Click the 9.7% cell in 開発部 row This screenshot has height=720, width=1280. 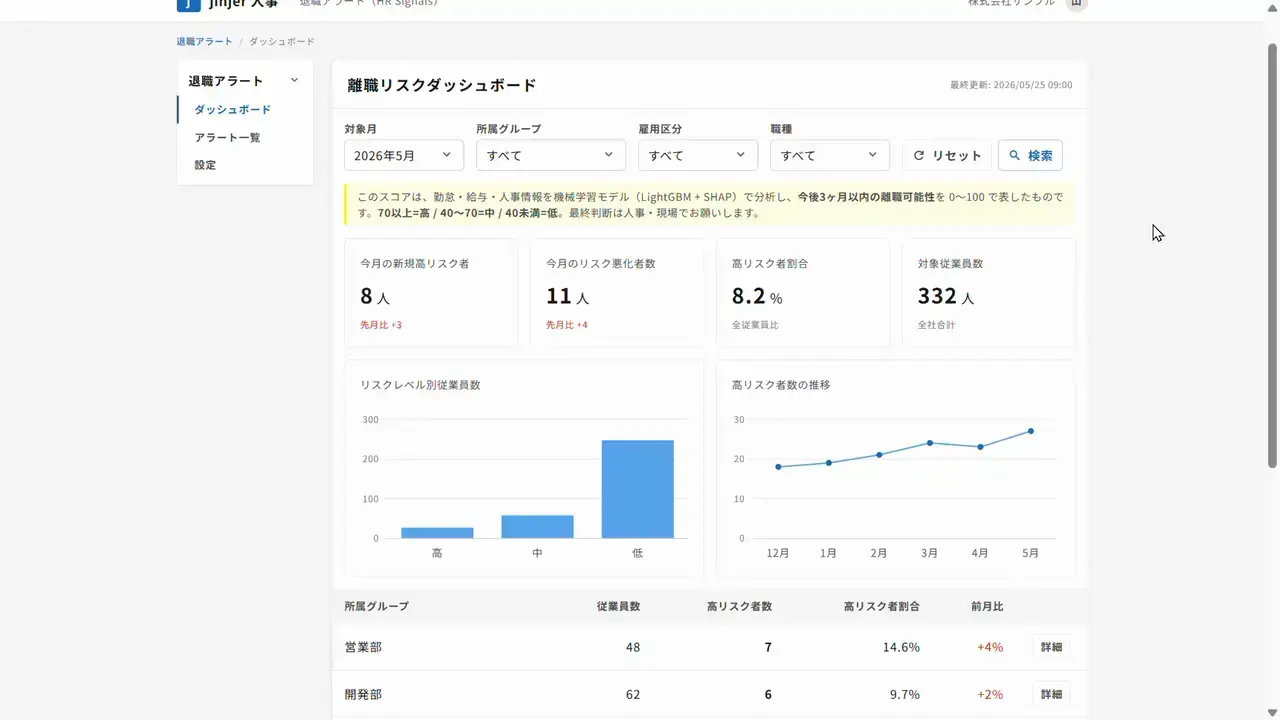coord(904,694)
